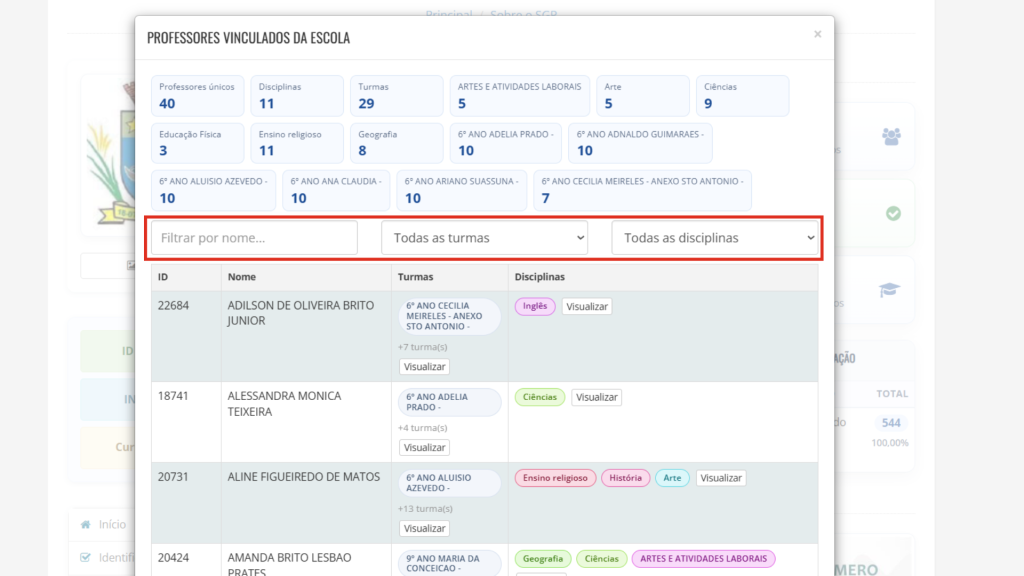The image size is (1024, 576).
Task: Click the checked-square icon in the sidebar
Action: point(86,557)
